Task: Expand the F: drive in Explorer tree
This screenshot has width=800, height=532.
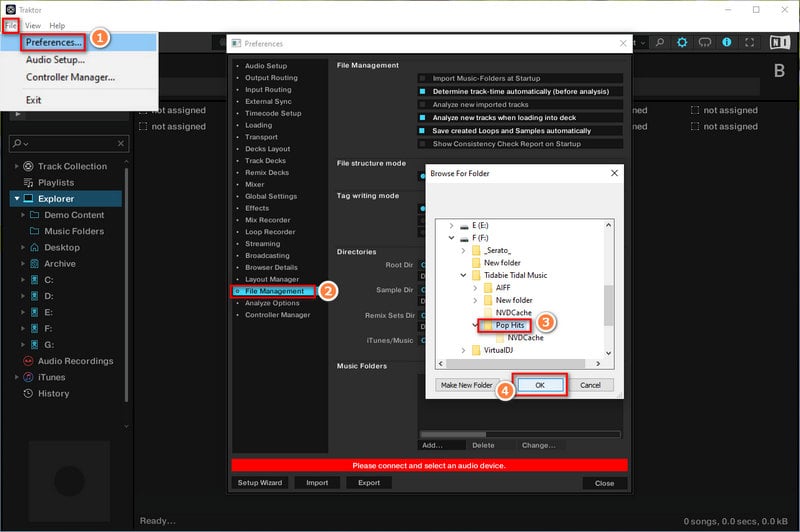Action: pos(22,328)
